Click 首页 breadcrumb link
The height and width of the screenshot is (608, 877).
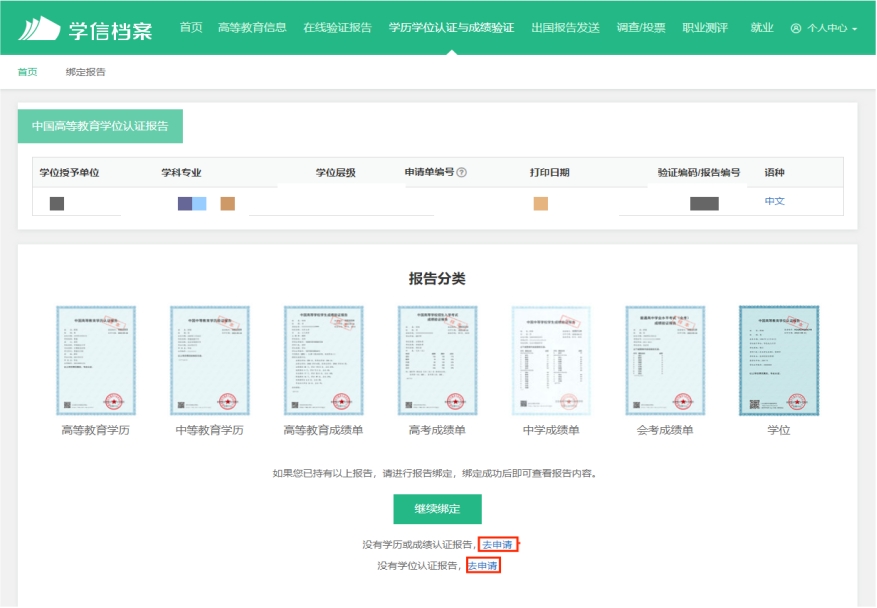[27, 72]
